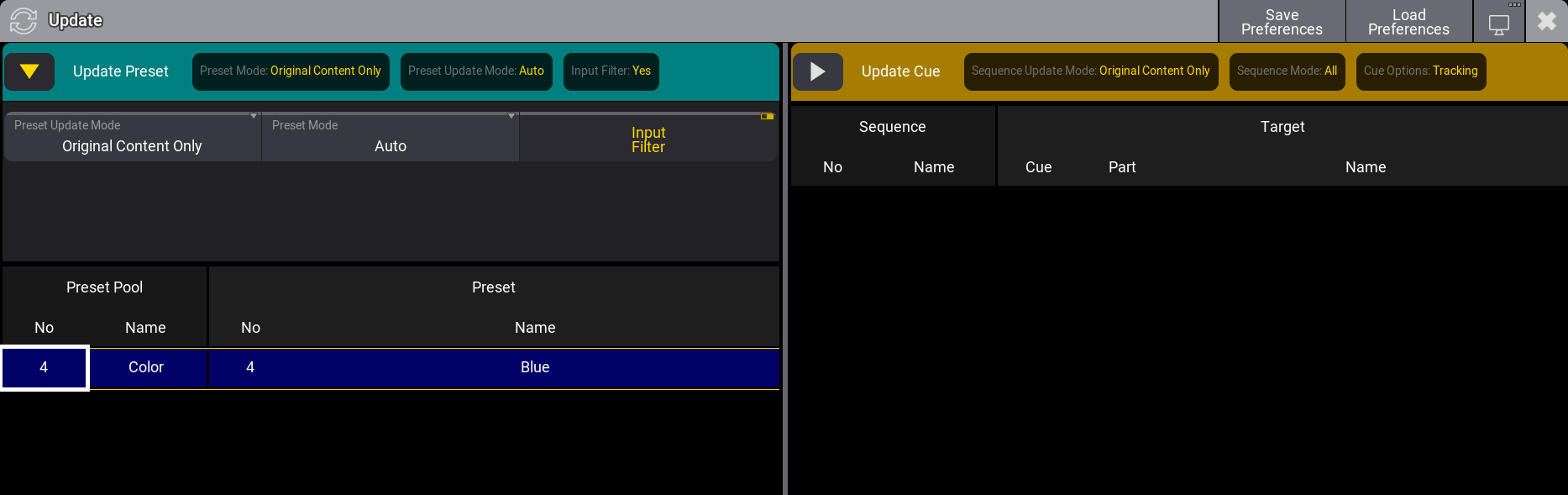Select the Color preset pool name cell
Image resolution: width=1568 pixels, height=495 pixels.
pyautogui.click(x=146, y=367)
